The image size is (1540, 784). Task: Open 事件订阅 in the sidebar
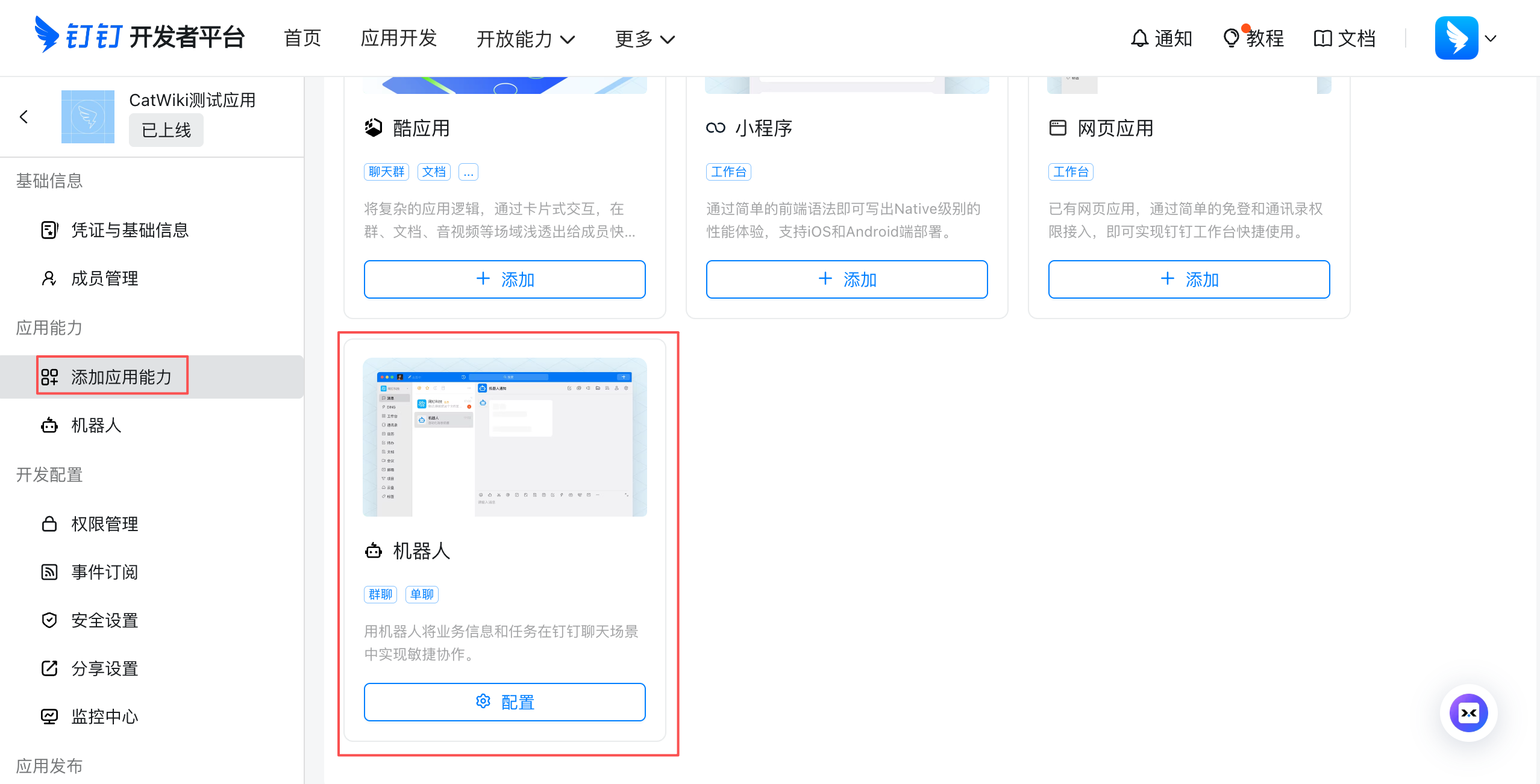pyautogui.click(x=104, y=572)
